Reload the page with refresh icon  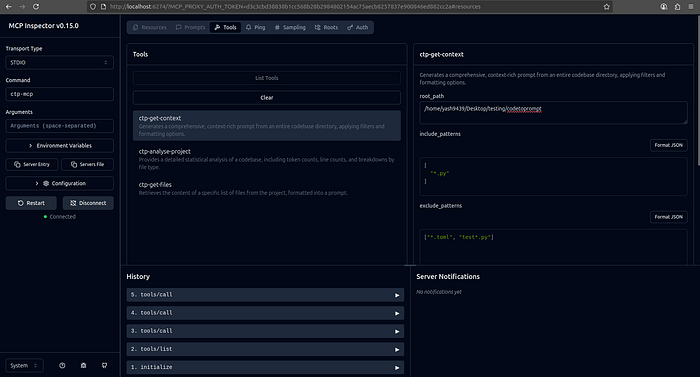36,7
